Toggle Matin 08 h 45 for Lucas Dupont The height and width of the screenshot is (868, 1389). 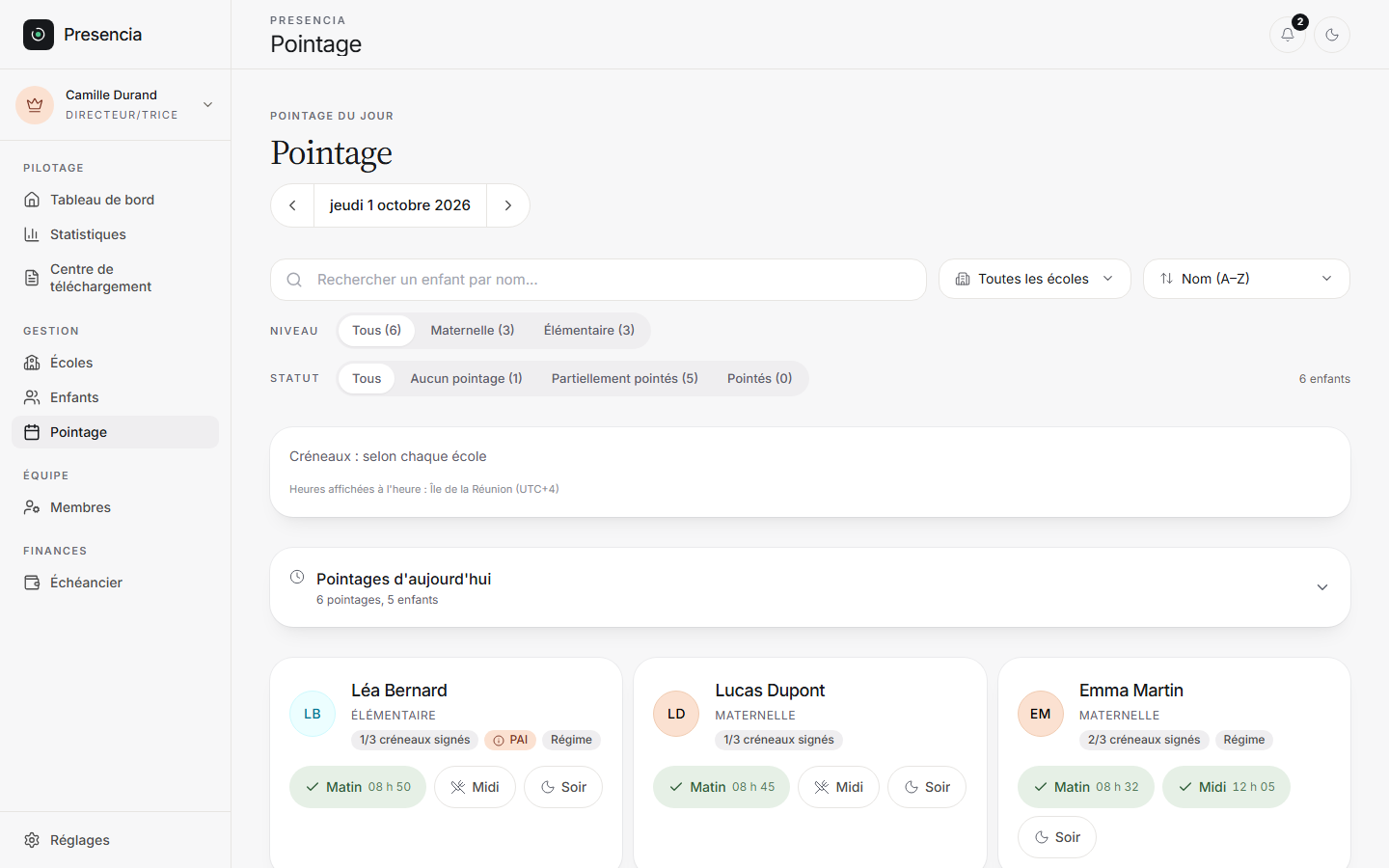tap(722, 787)
